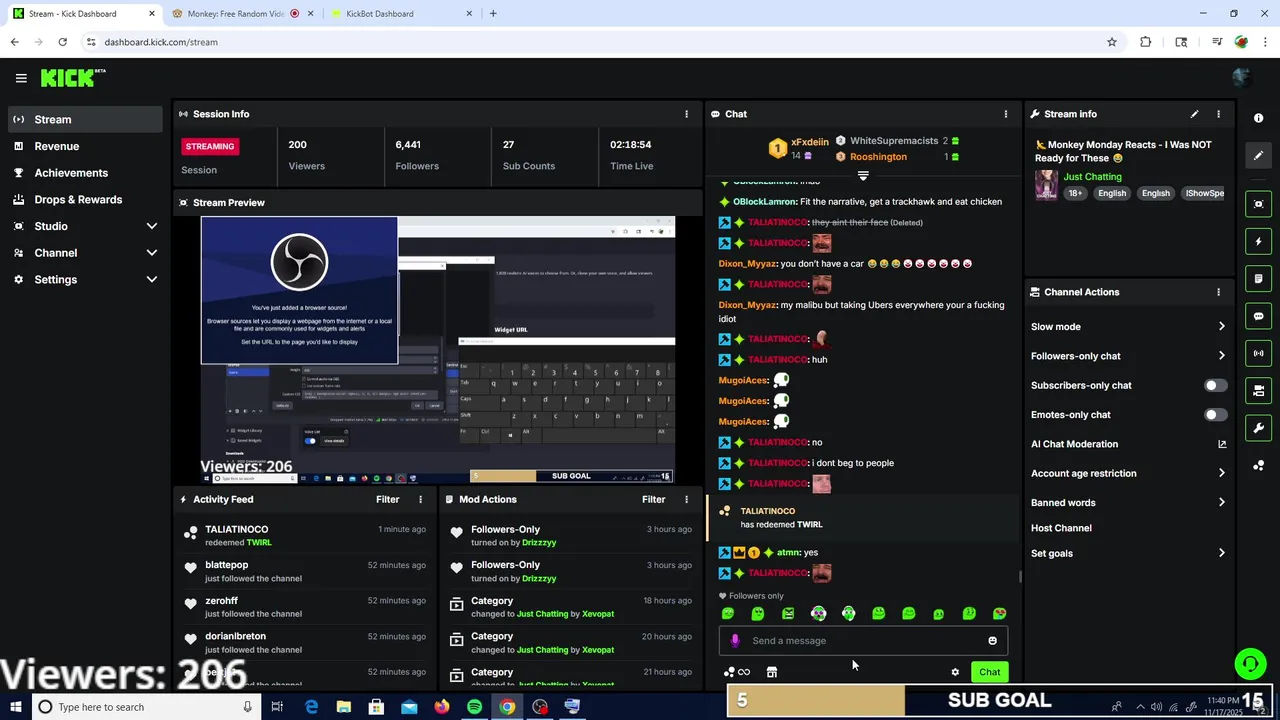Click the stream preview video
The image size is (1280, 720).
coord(438,350)
